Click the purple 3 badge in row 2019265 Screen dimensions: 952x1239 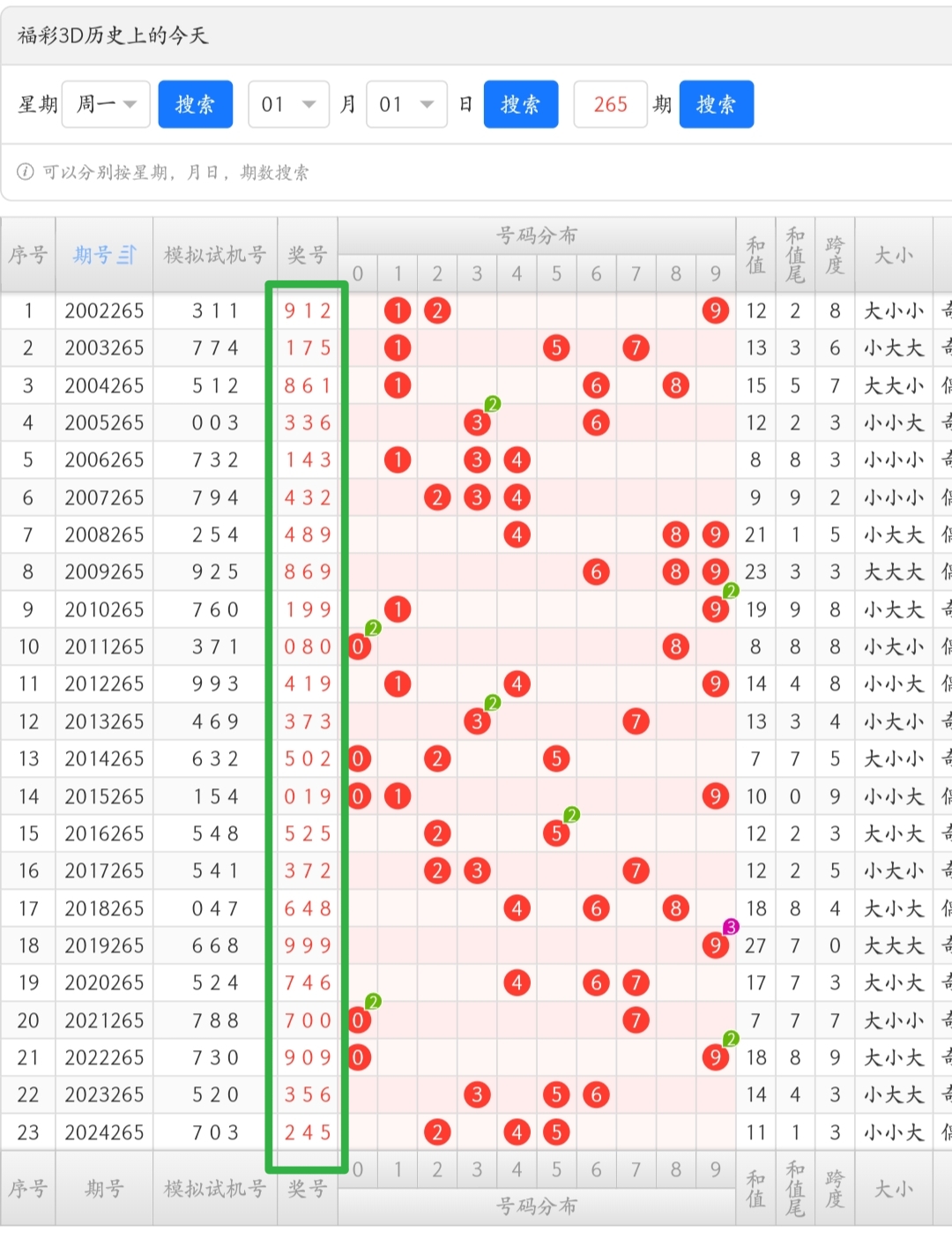click(x=730, y=927)
